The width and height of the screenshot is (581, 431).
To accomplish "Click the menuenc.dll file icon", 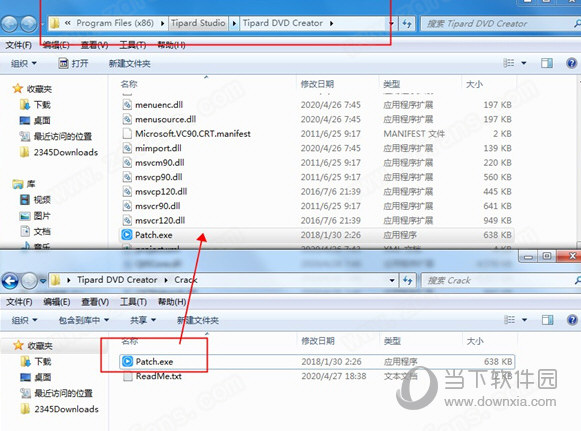I will [x=127, y=105].
